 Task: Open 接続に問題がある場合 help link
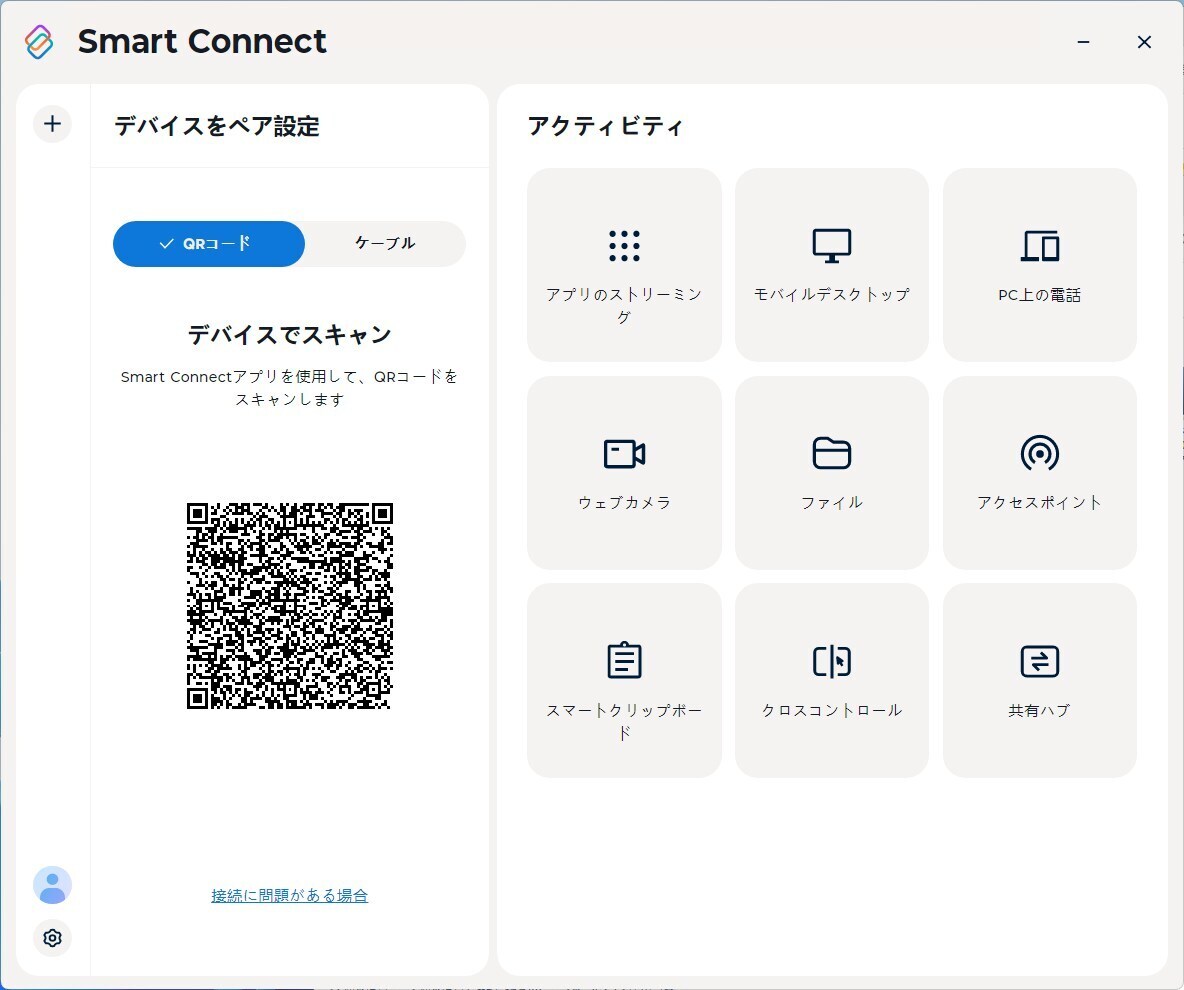289,896
